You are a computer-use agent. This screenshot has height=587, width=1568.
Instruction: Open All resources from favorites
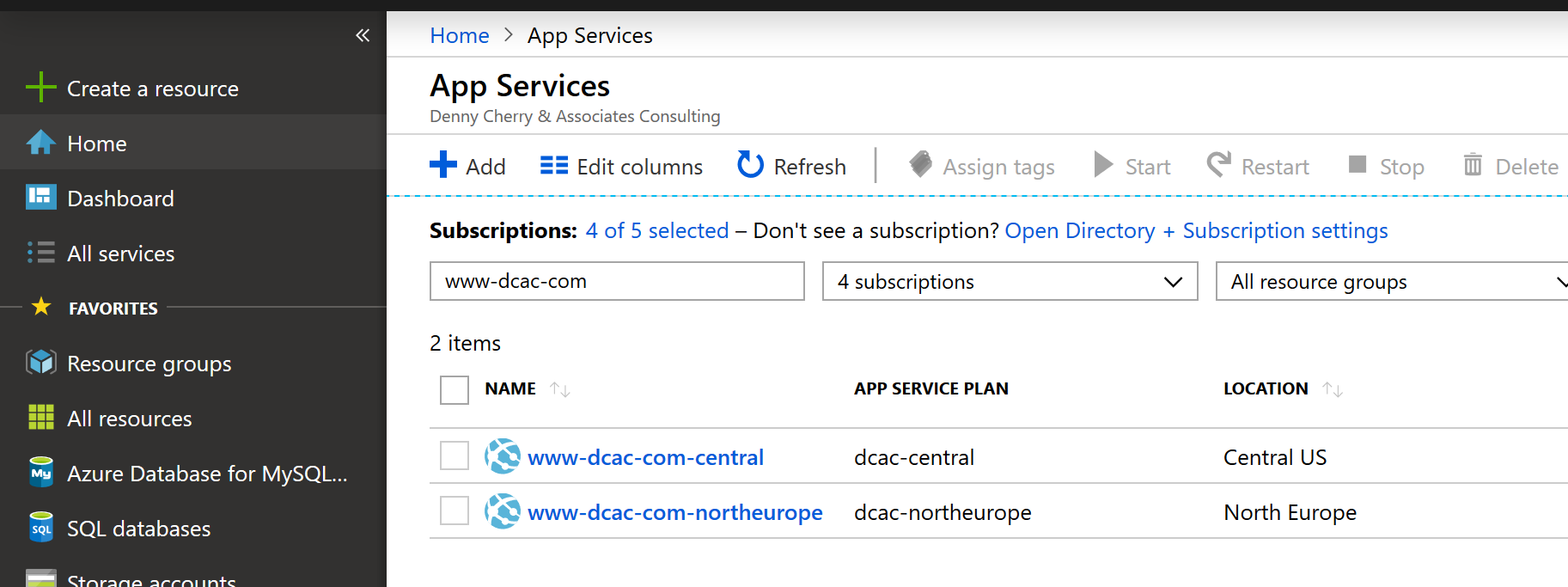pos(130,419)
